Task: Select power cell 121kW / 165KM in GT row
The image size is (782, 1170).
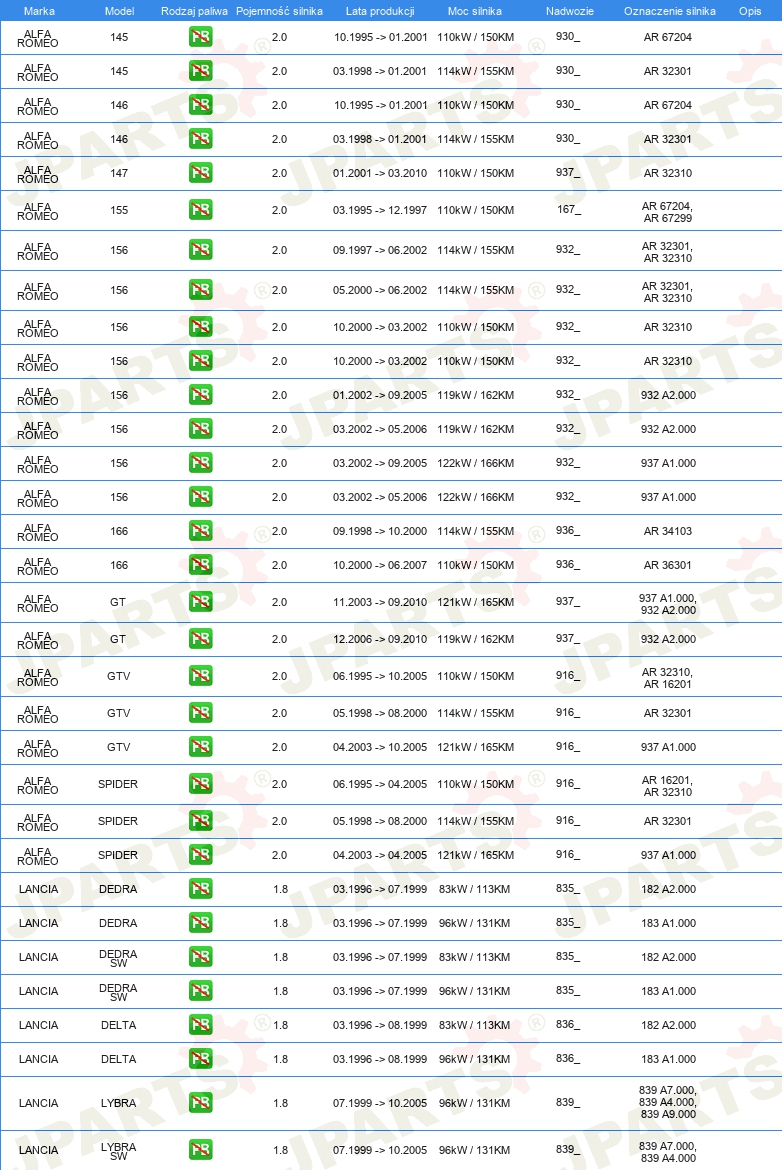Action: point(475,602)
